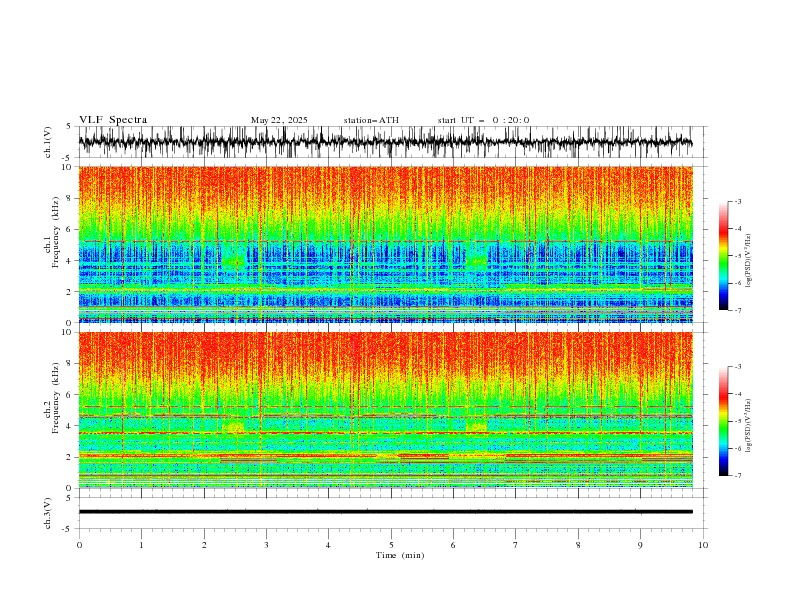792x612 pixels.
Task: Click the ch.2 "Frequency (kHz)" axis label
Action: (x=56, y=397)
